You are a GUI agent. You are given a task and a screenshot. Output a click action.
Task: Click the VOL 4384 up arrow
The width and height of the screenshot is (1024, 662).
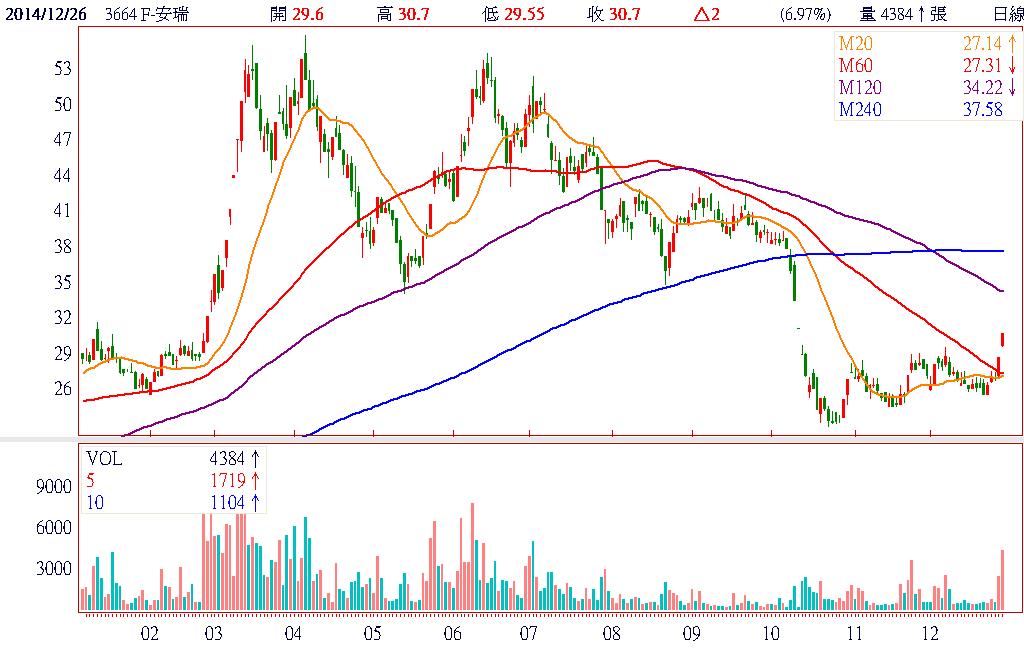pos(255,459)
